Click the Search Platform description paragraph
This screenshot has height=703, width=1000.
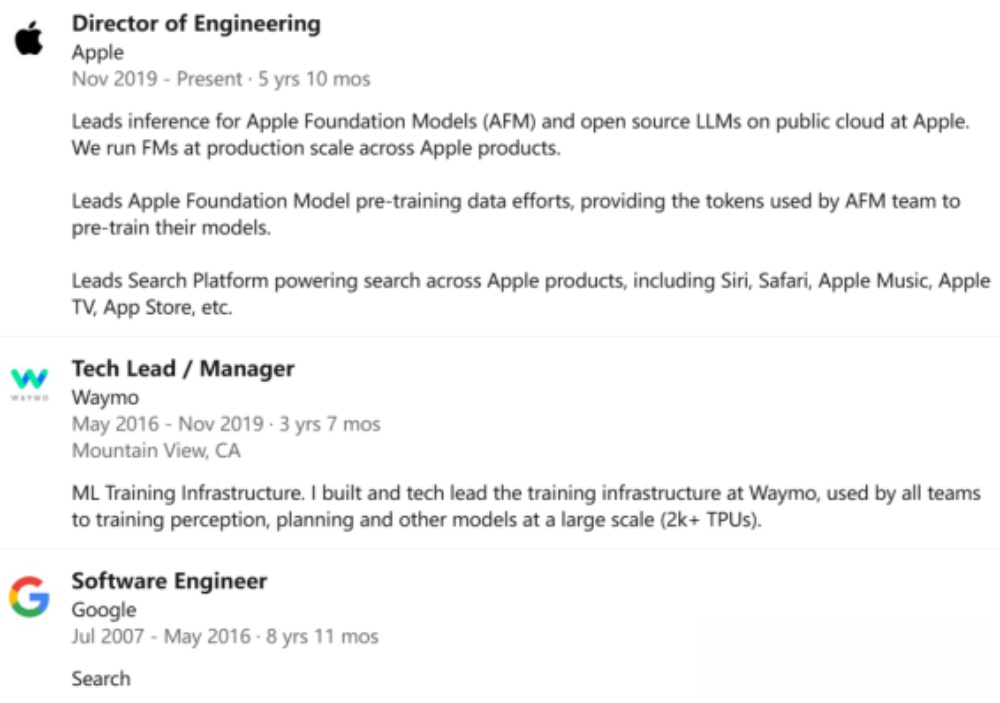click(x=530, y=294)
